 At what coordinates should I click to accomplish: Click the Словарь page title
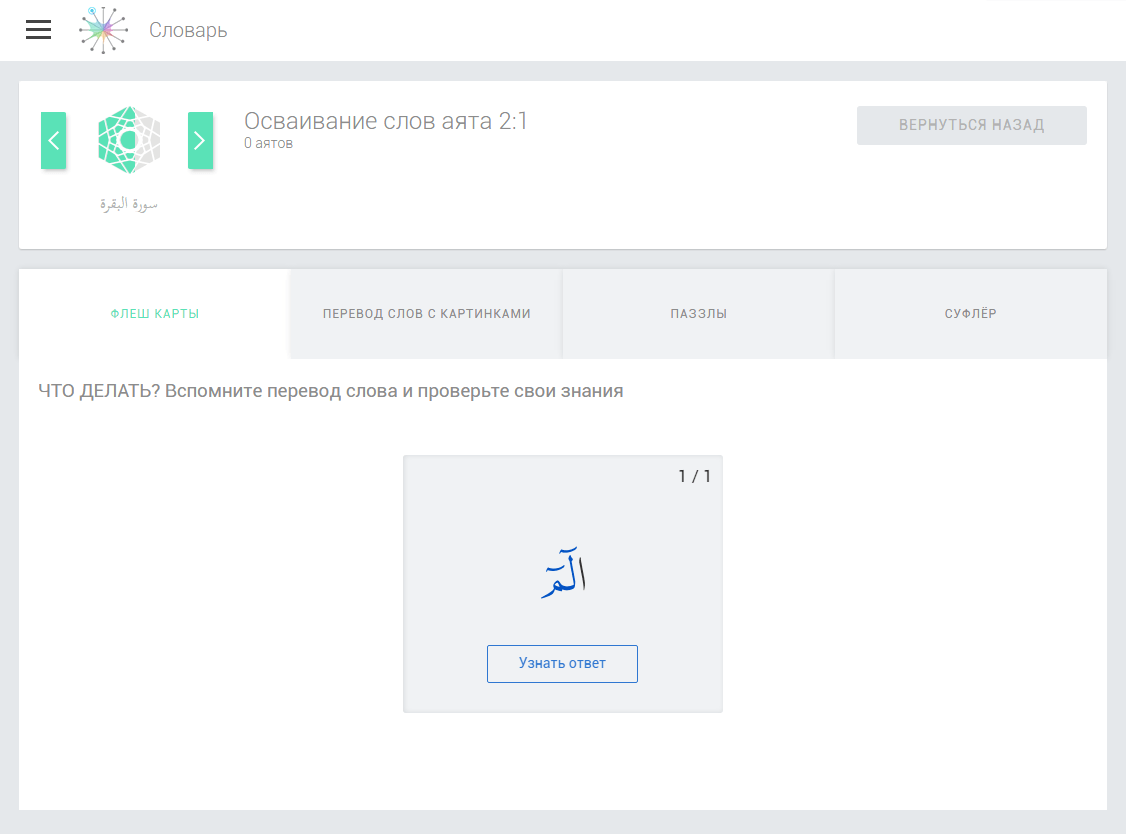pos(188,30)
